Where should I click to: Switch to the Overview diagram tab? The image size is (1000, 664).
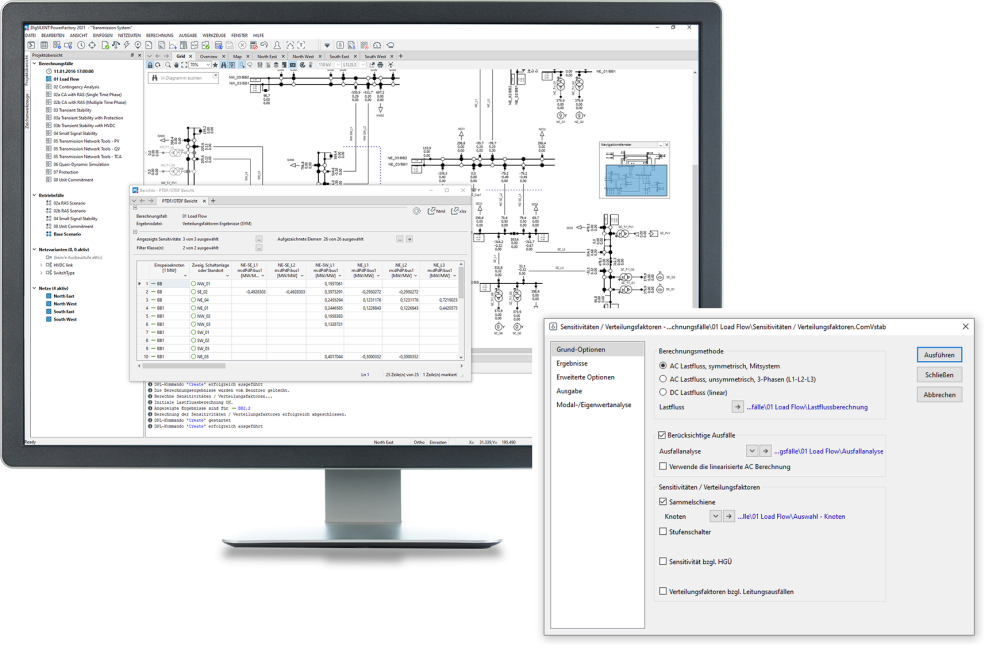pyautogui.click(x=209, y=56)
